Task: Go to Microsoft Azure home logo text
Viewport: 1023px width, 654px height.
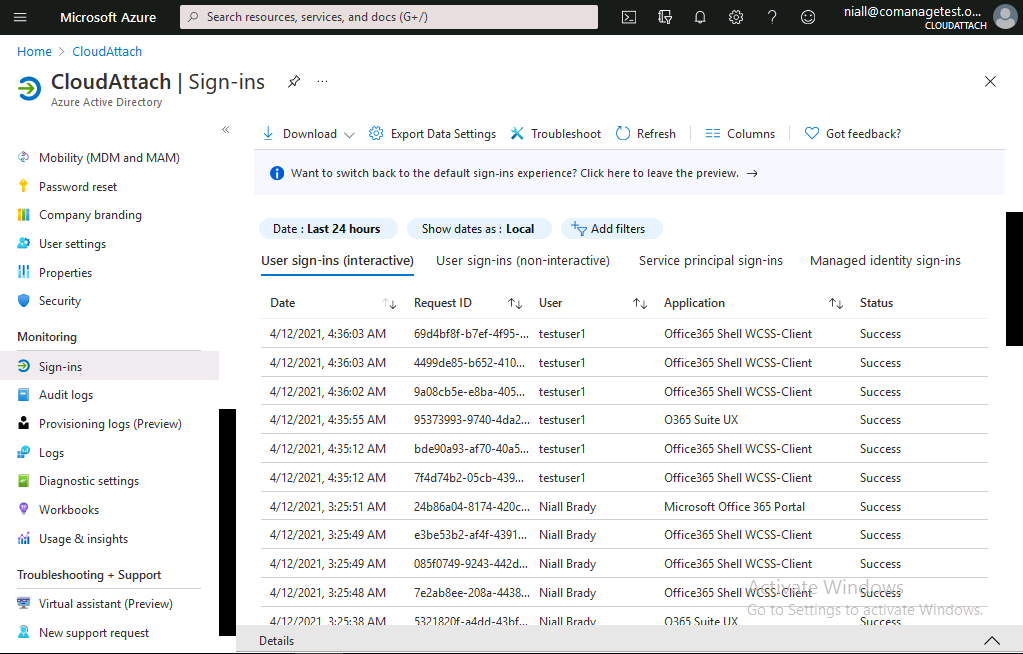Action: coord(108,18)
